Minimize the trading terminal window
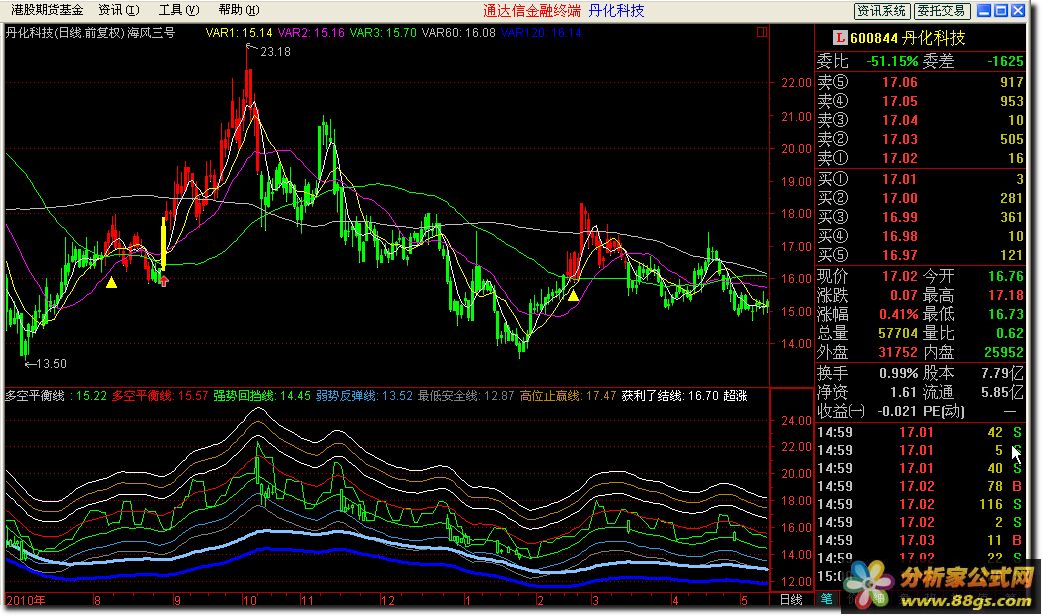The image size is (1043, 616). (x=983, y=10)
